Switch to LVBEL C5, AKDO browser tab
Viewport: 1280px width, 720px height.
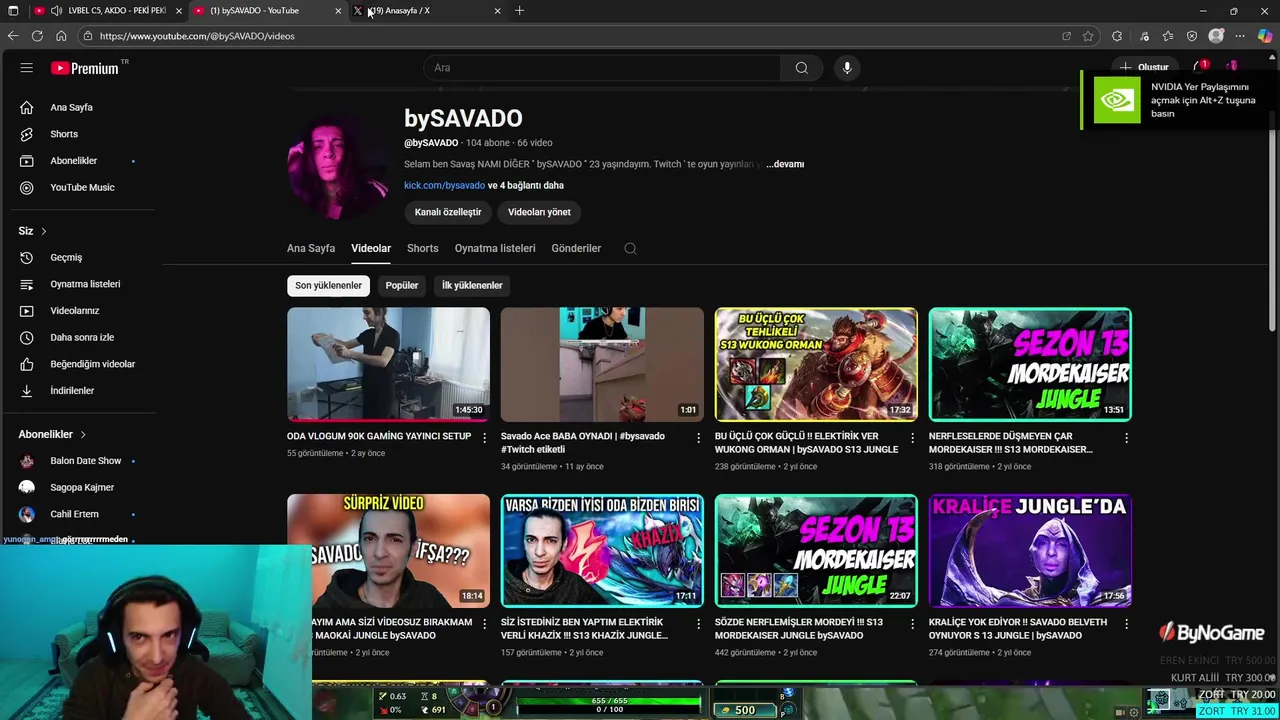(x=107, y=10)
